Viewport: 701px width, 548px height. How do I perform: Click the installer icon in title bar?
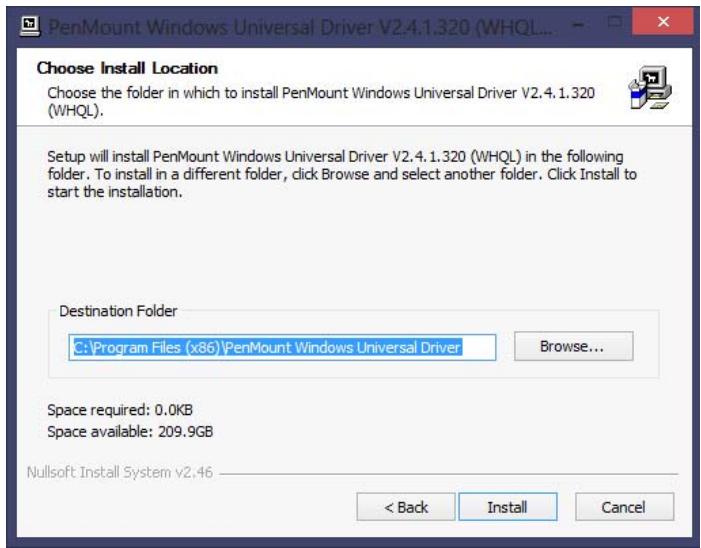[x=30, y=26]
